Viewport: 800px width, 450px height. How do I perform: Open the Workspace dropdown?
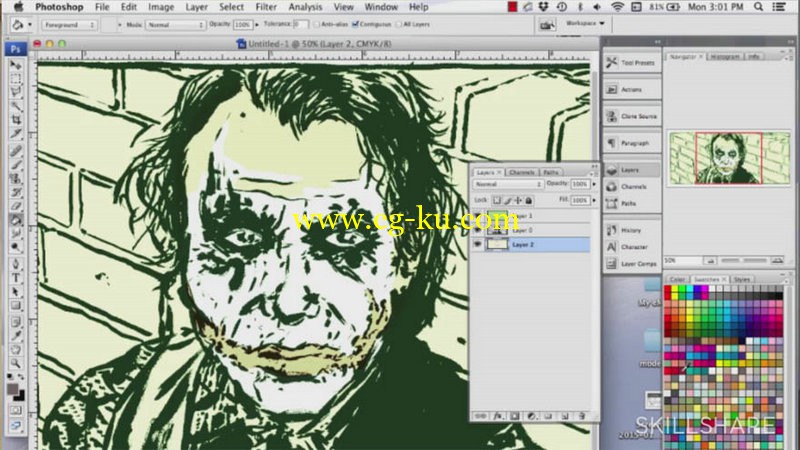coord(585,23)
